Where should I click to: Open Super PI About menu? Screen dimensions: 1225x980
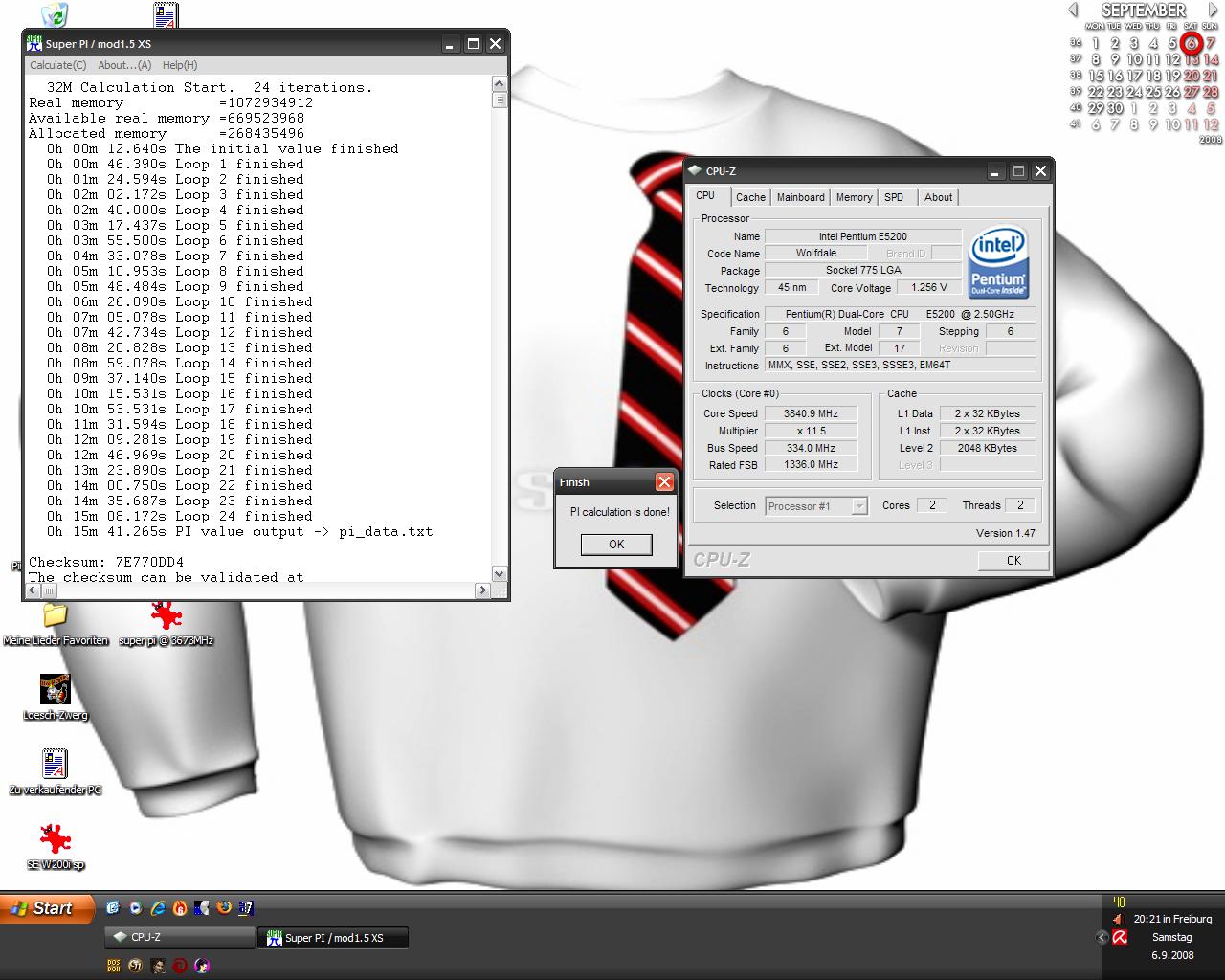[124, 65]
